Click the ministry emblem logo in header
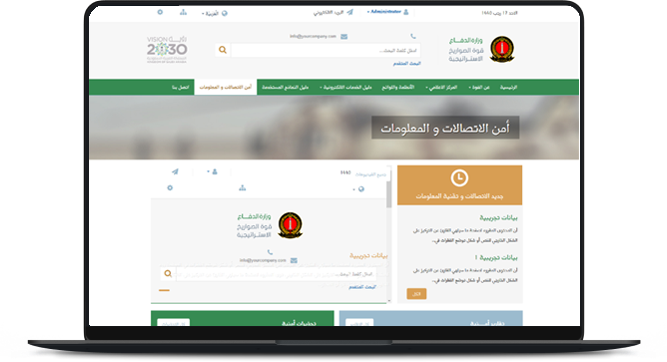Screen dimensions: 667x362 (x=502, y=49)
